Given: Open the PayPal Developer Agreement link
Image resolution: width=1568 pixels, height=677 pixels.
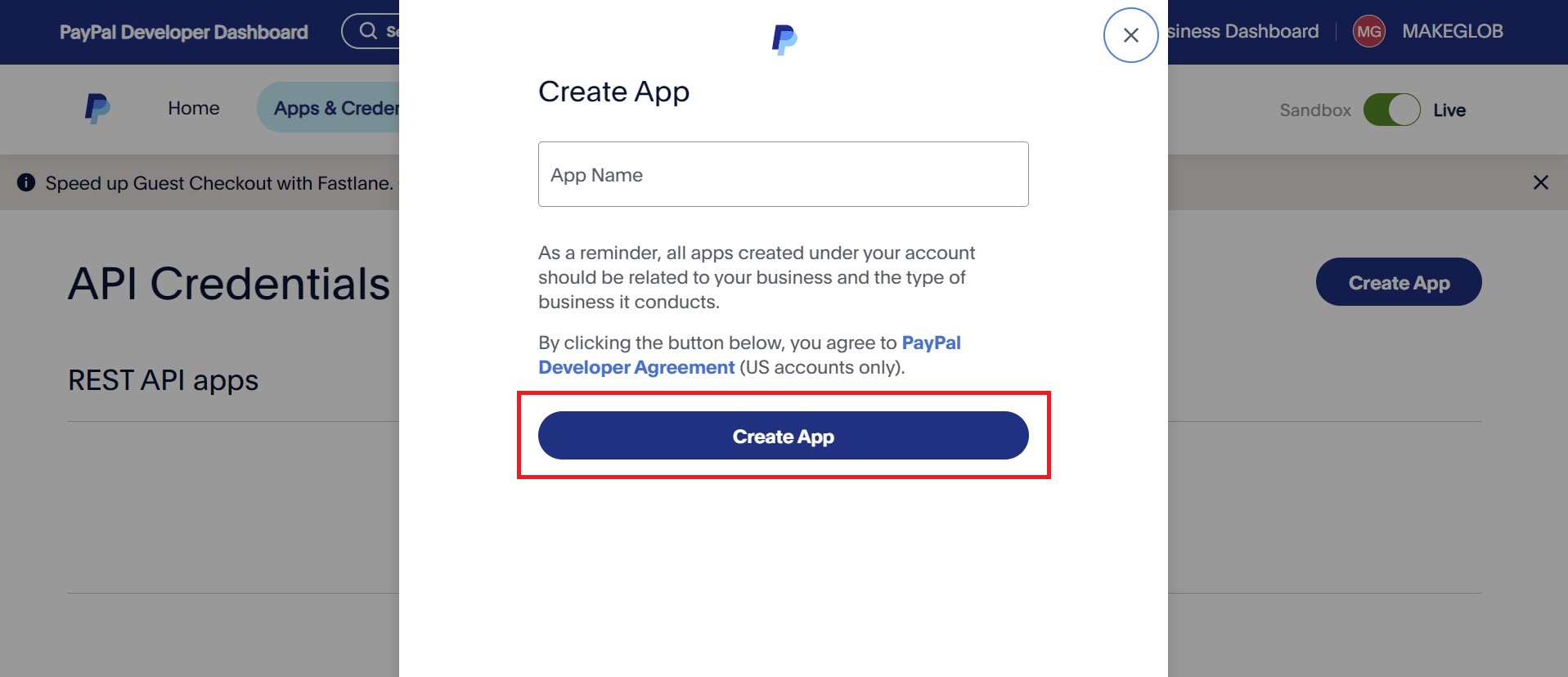Looking at the screenshot, I should [749, 355].
